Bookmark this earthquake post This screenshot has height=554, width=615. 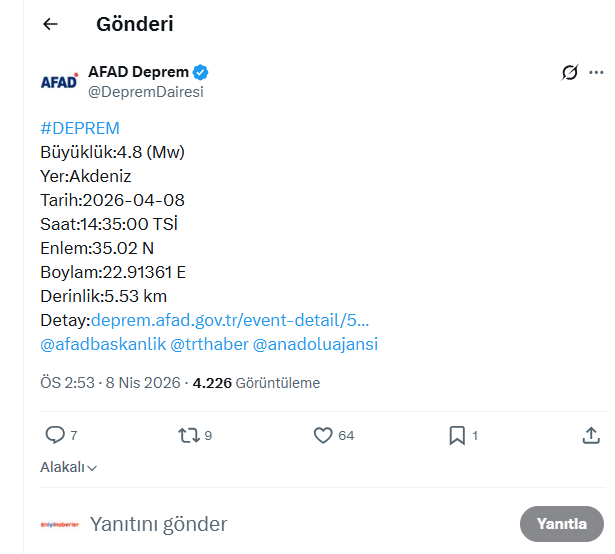click(456, 435)
